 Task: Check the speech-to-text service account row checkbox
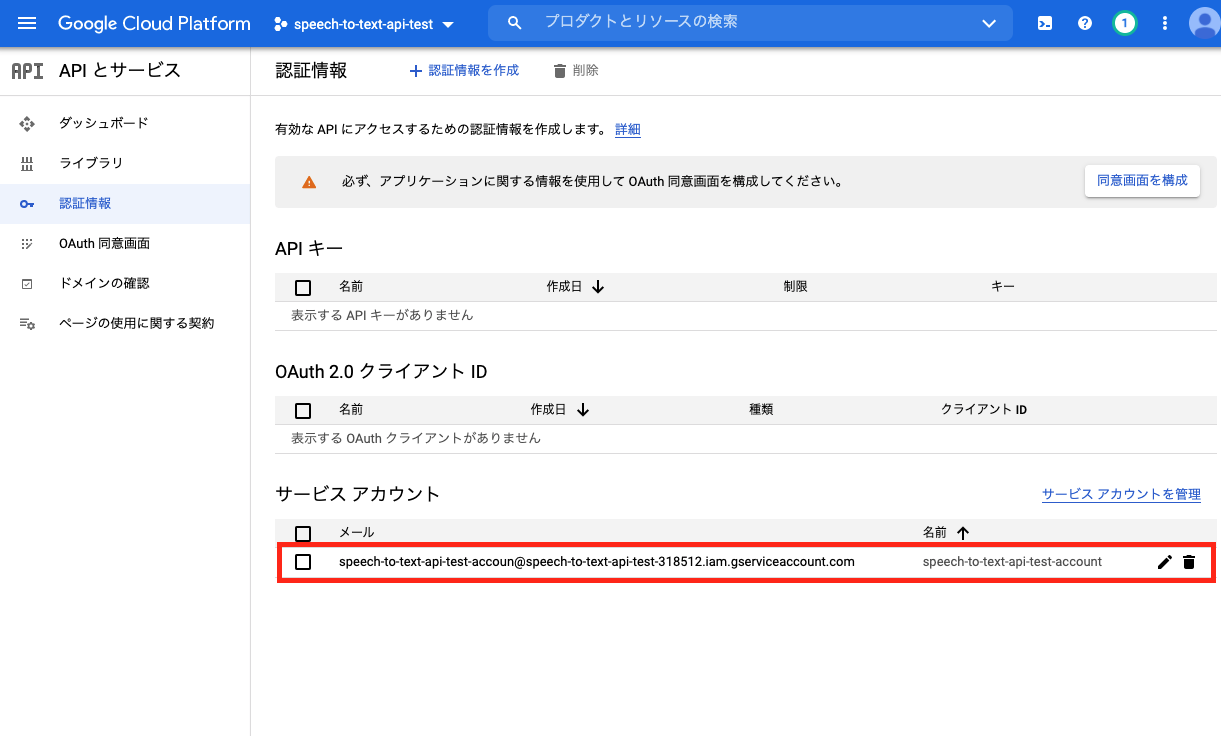tap(304, 561)
